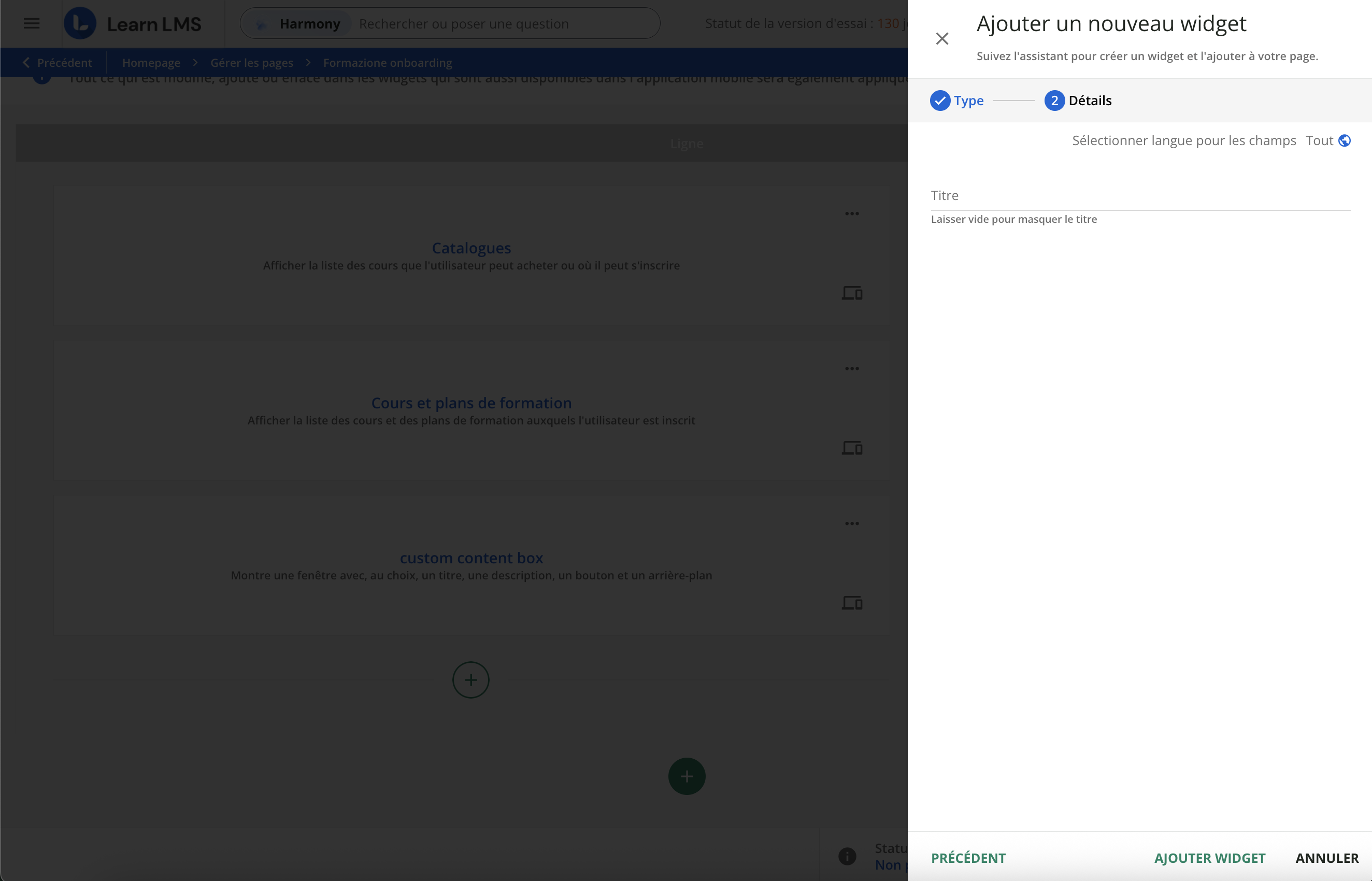This screenshot has height=881, width=1372.
Task: Navigate to Gérer les pages breadcrumb
Action: coord(251,62)
